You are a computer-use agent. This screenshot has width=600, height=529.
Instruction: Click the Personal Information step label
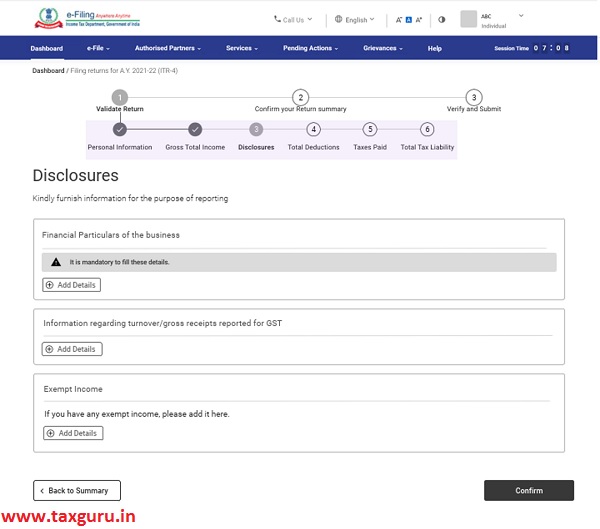click(x=120, y=147)
